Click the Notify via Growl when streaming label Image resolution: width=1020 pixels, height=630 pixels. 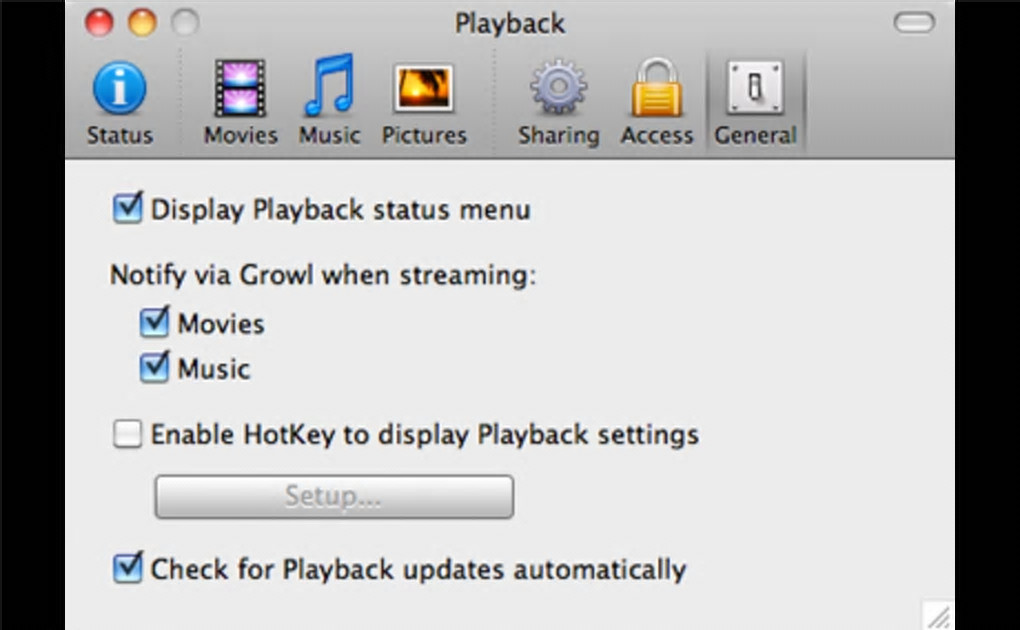(x=323, y=275)
